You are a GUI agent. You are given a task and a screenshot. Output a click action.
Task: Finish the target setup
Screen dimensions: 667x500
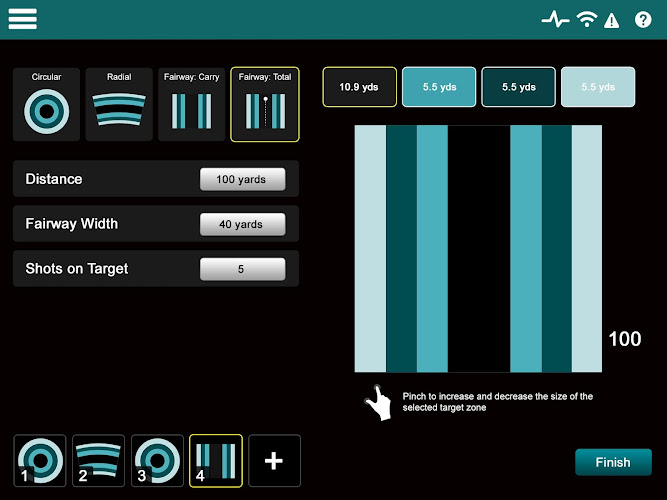[x=613, y=462]
